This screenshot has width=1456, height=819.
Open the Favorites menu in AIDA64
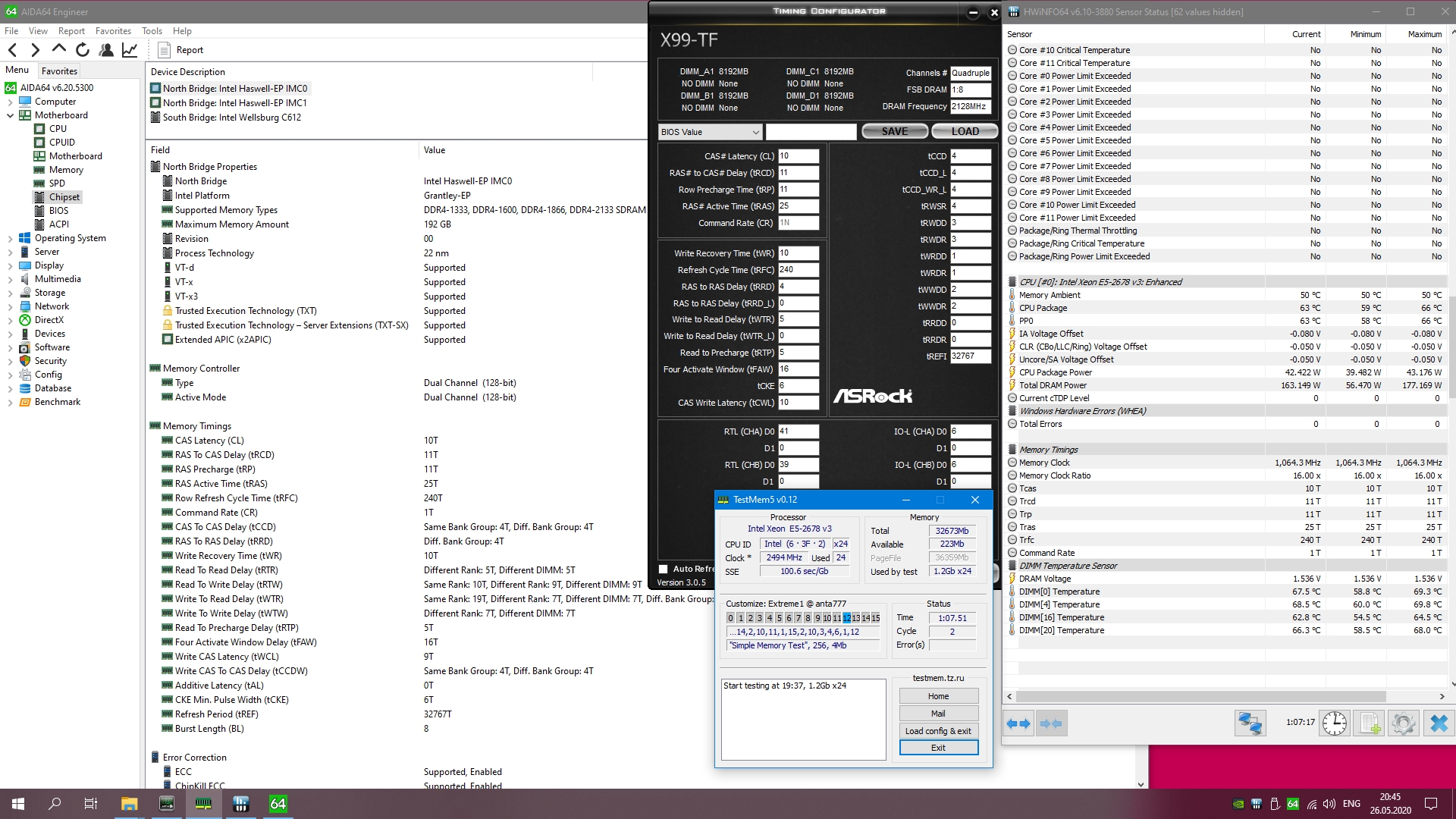[113, 31]
